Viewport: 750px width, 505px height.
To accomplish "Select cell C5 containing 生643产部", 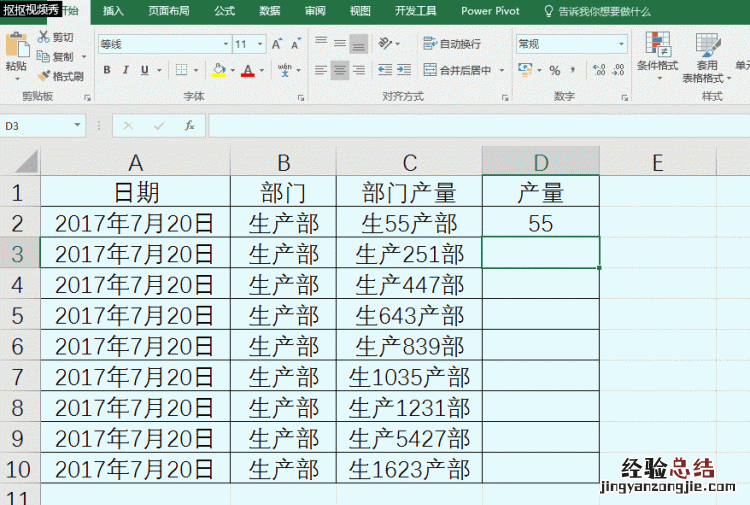I will point(409,316).
